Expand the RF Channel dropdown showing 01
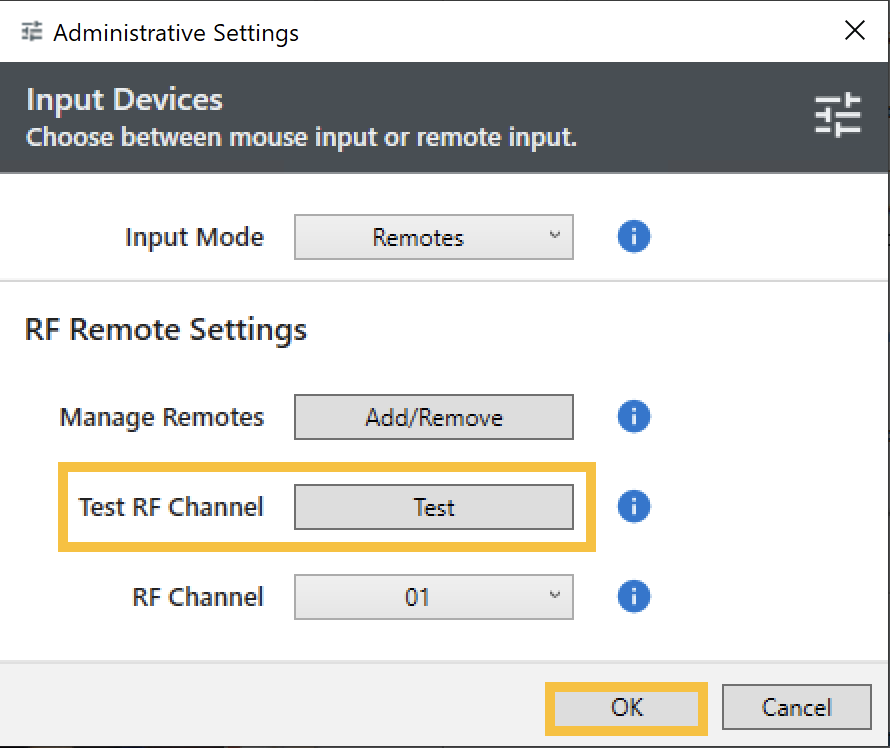Viewport: 890px width, 748px height. coord(433,597)
